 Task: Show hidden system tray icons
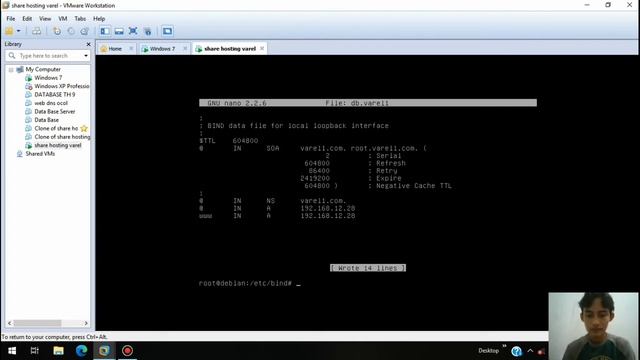pos(530,351)
